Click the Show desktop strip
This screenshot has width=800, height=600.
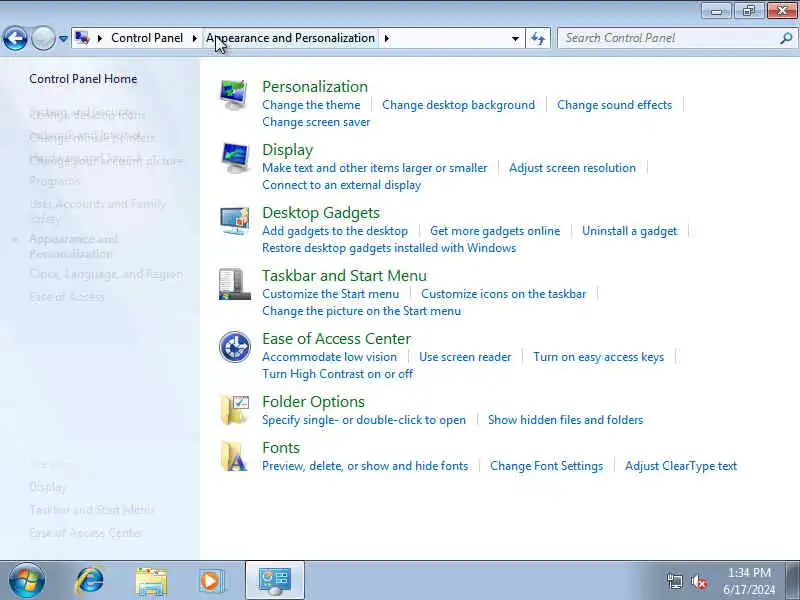[794, 580]
